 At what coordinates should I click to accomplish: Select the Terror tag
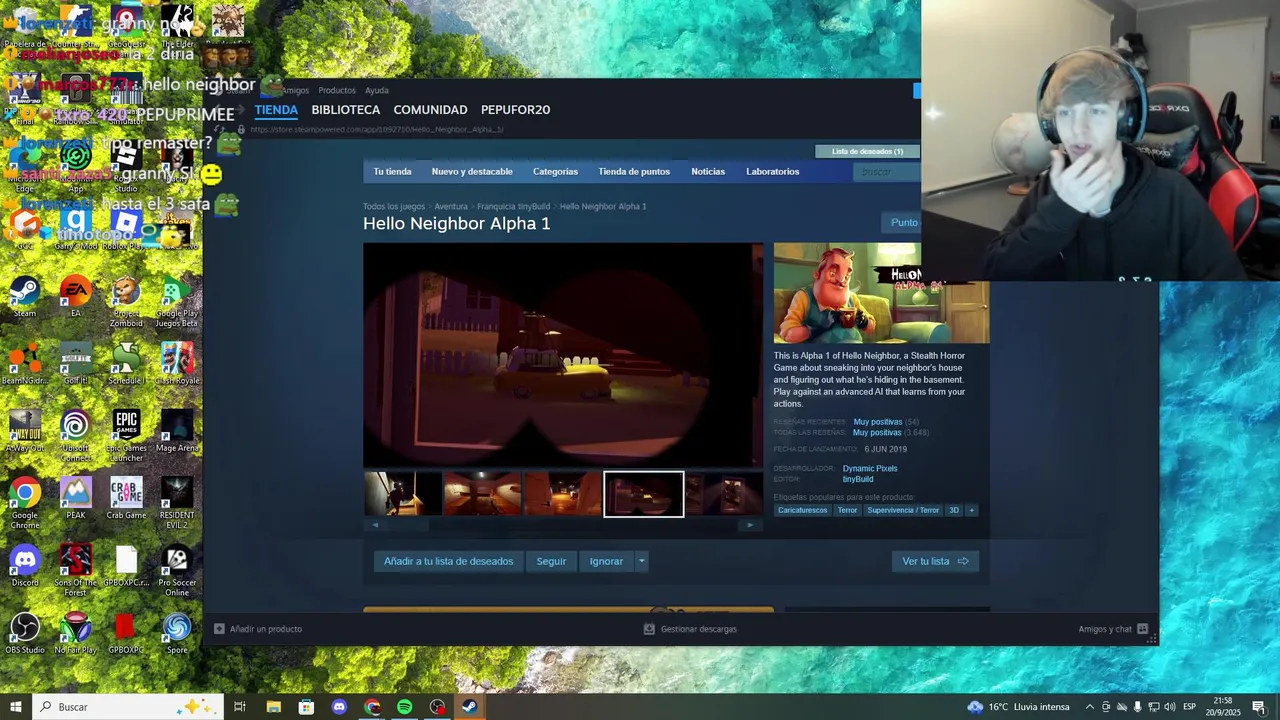(x=847, y=510)
